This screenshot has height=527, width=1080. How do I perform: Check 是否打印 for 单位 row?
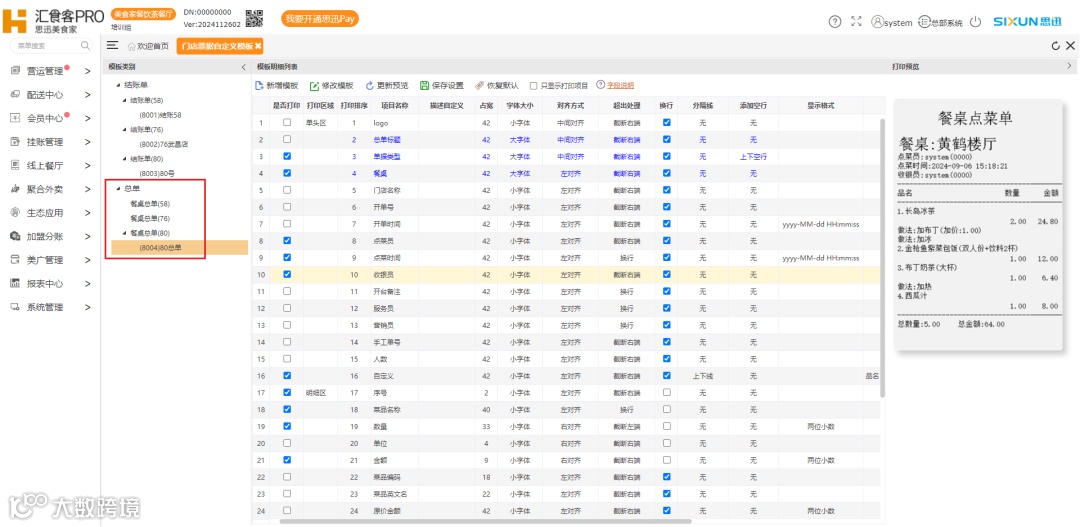287,443
